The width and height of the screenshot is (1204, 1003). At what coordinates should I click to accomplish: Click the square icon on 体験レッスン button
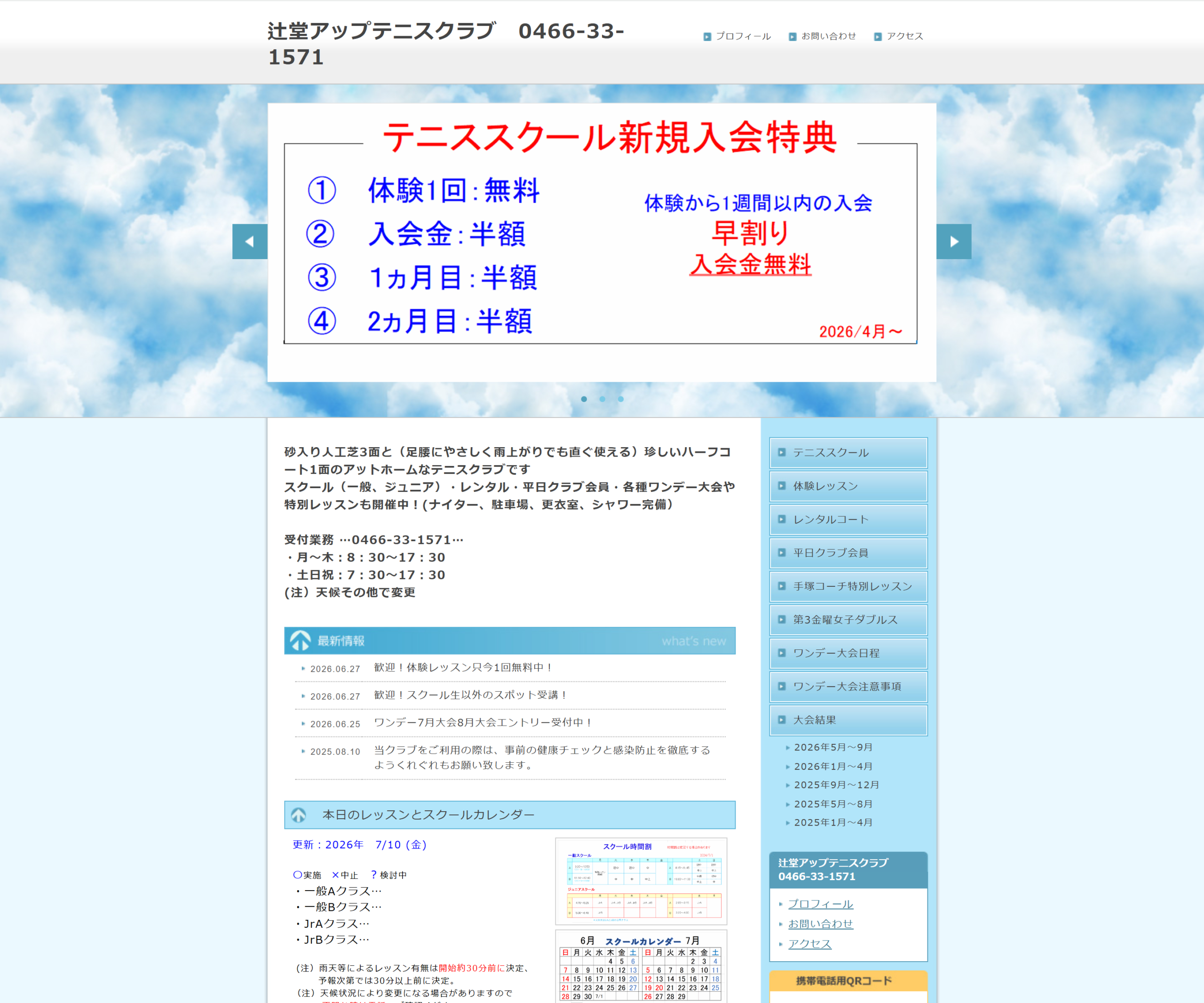(782, 486)
